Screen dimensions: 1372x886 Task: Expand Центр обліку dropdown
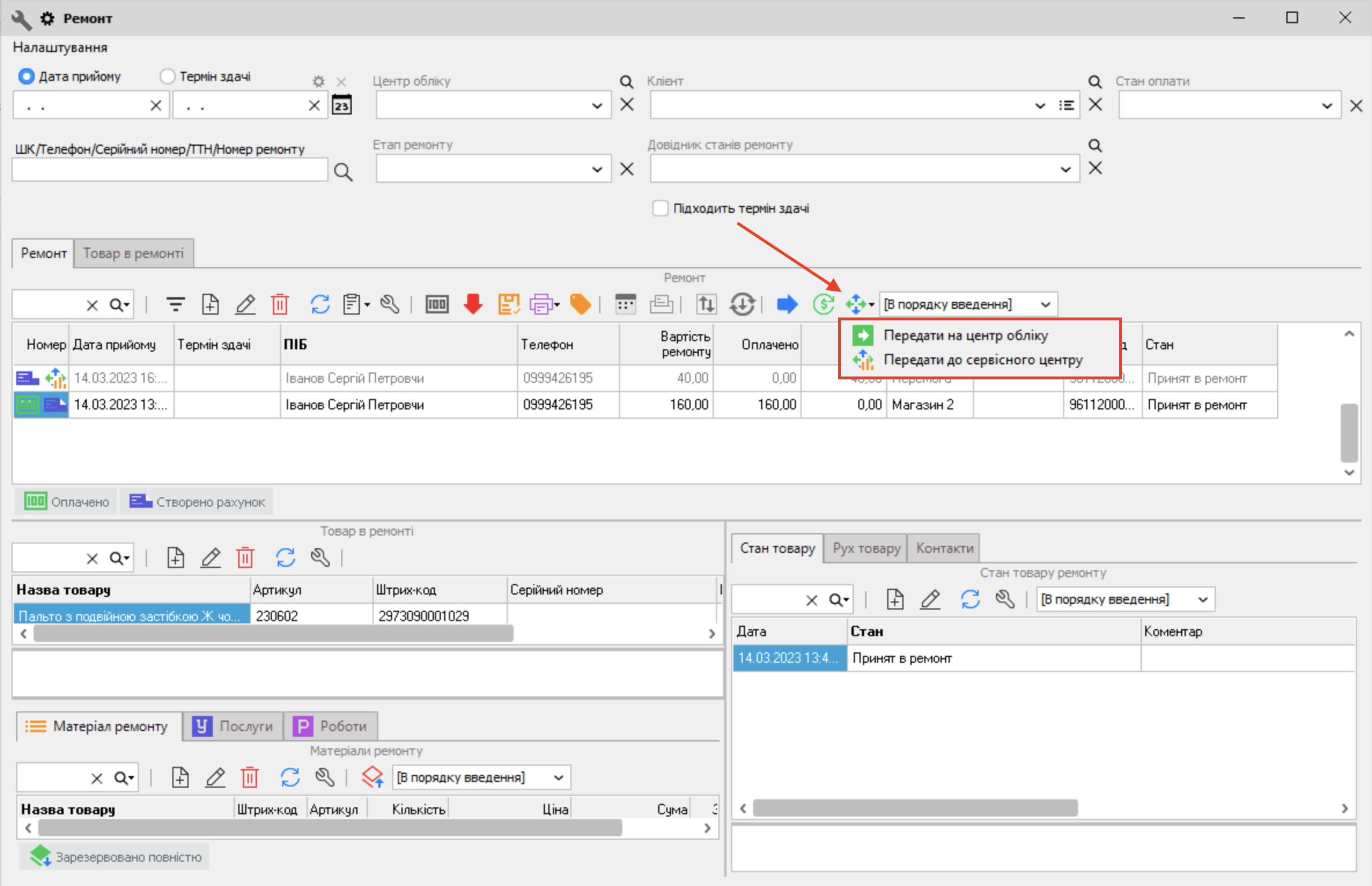pos(597,106)
